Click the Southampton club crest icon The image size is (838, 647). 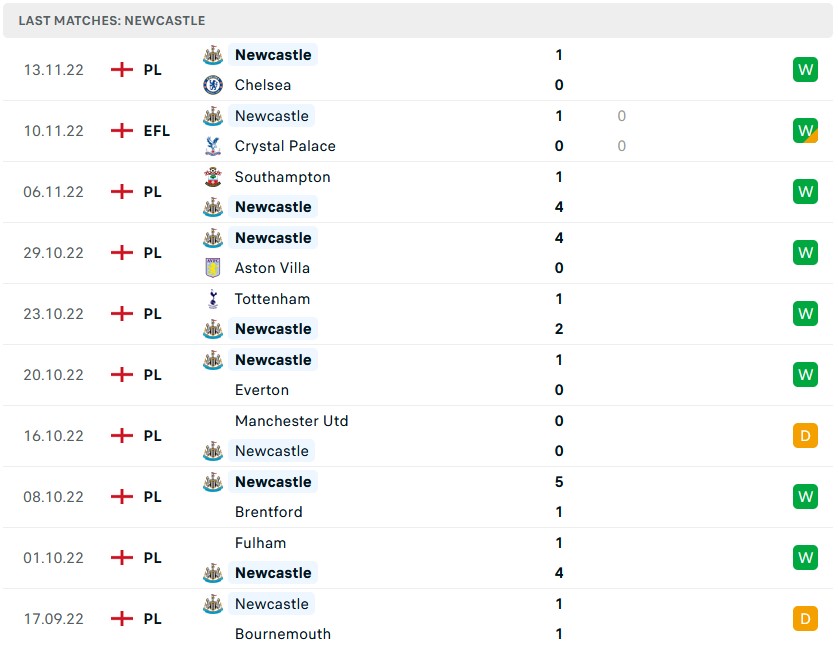click(x=212, y=177)
